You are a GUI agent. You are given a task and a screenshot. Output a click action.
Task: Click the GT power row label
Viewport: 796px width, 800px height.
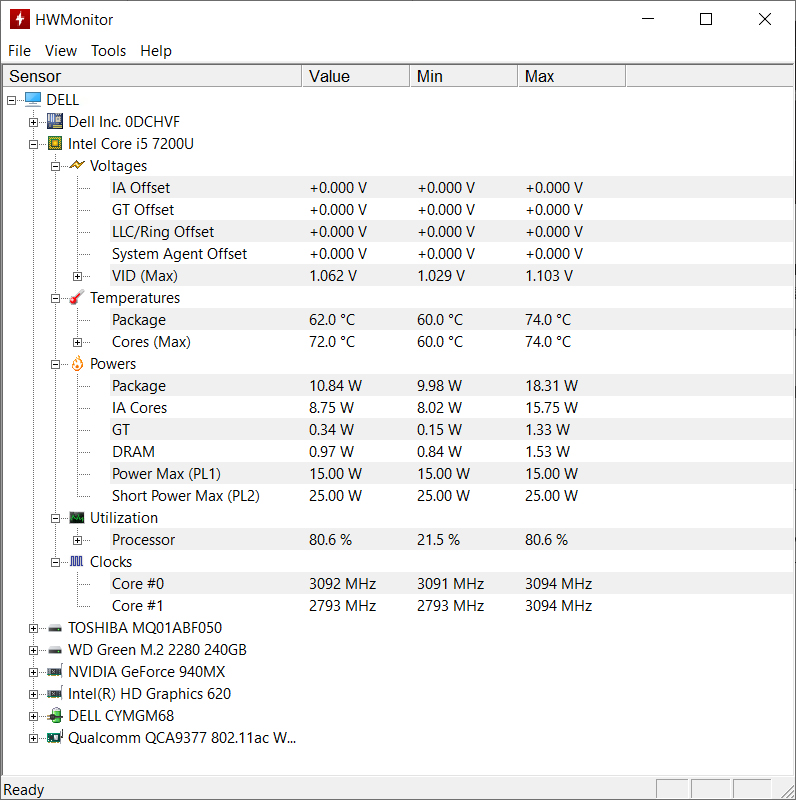121,430
